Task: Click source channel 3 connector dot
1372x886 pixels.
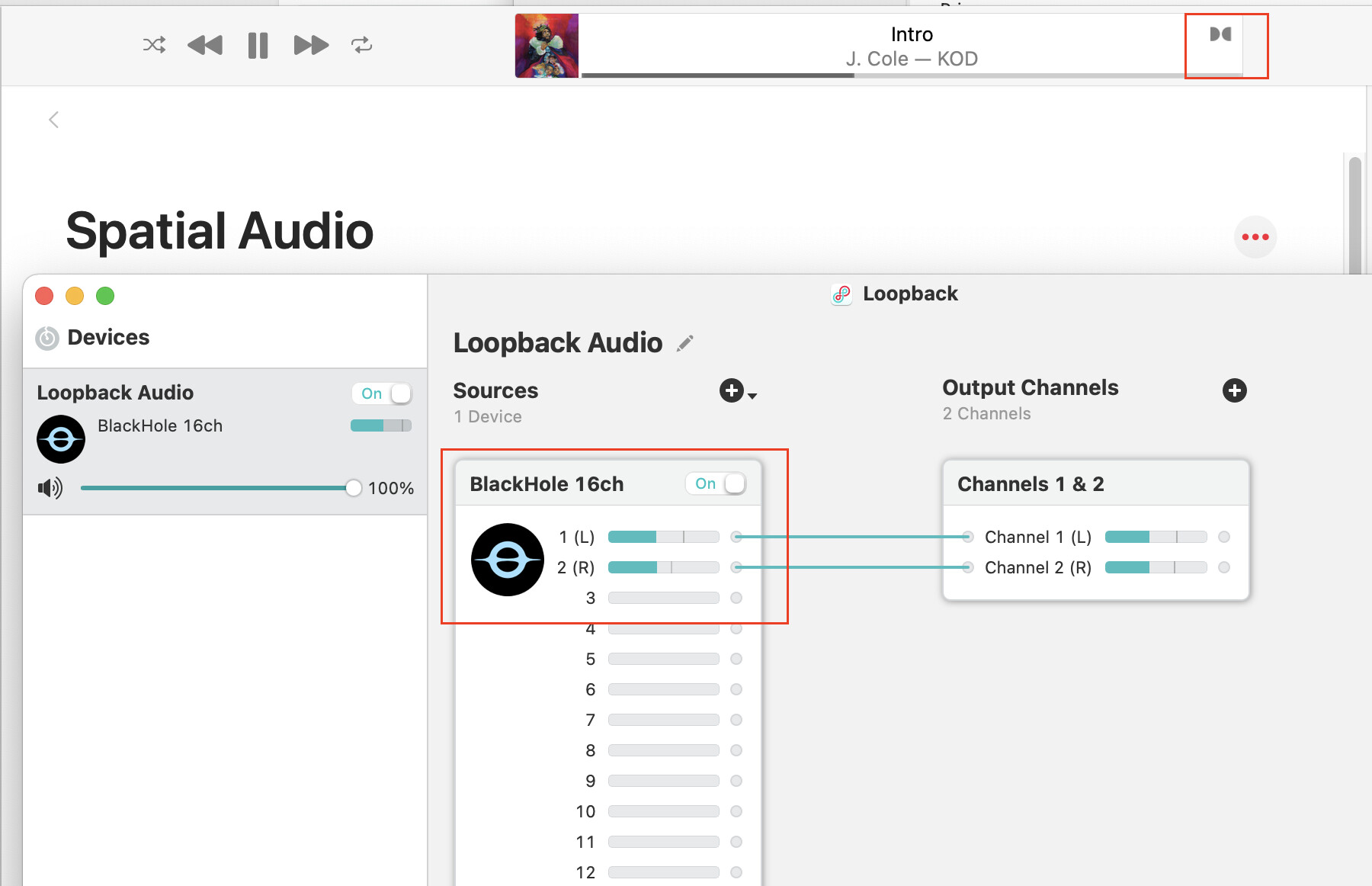Action: click(736, 598)
